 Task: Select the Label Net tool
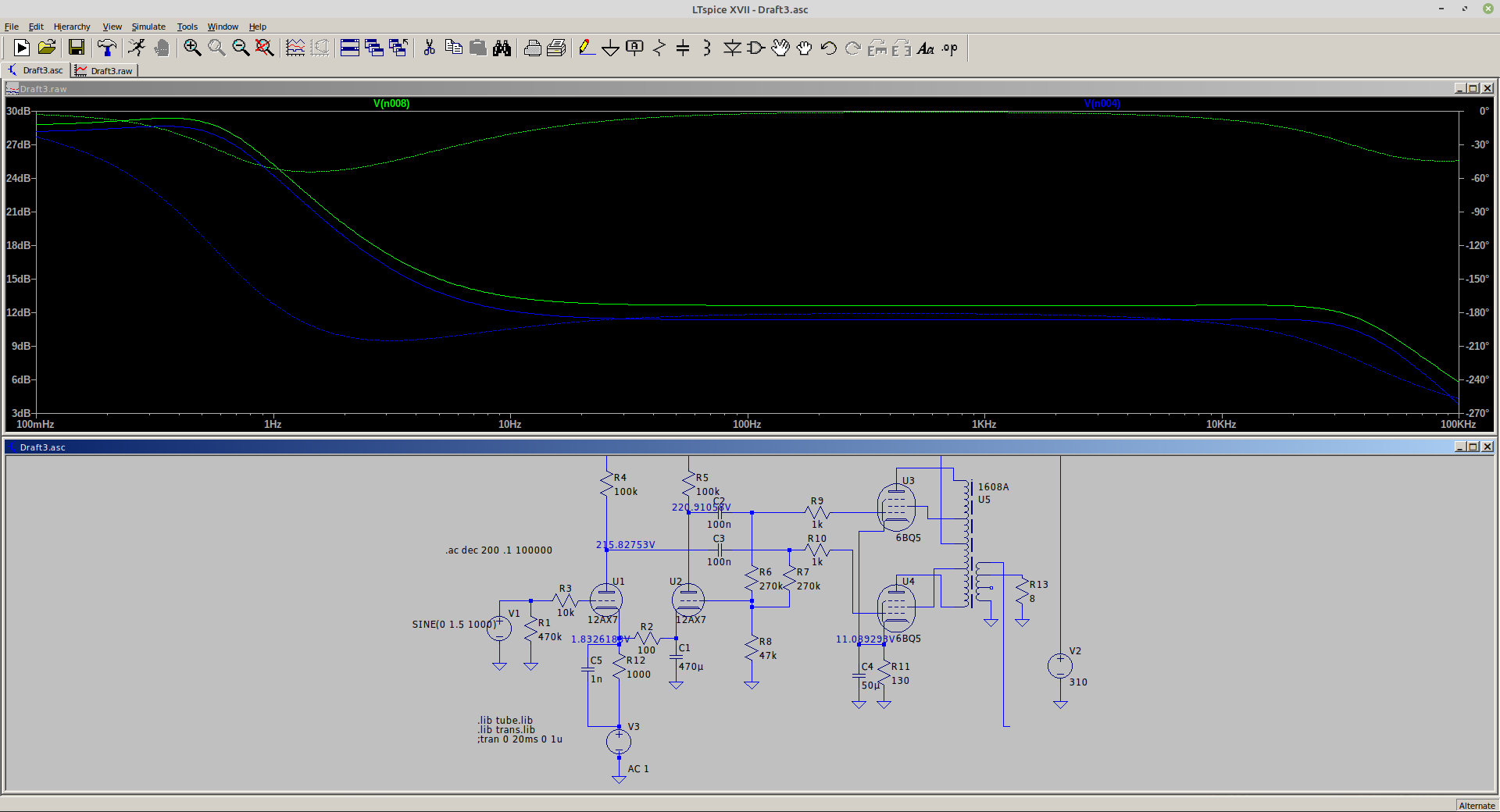pyautogui.click(x=634, y=48)
